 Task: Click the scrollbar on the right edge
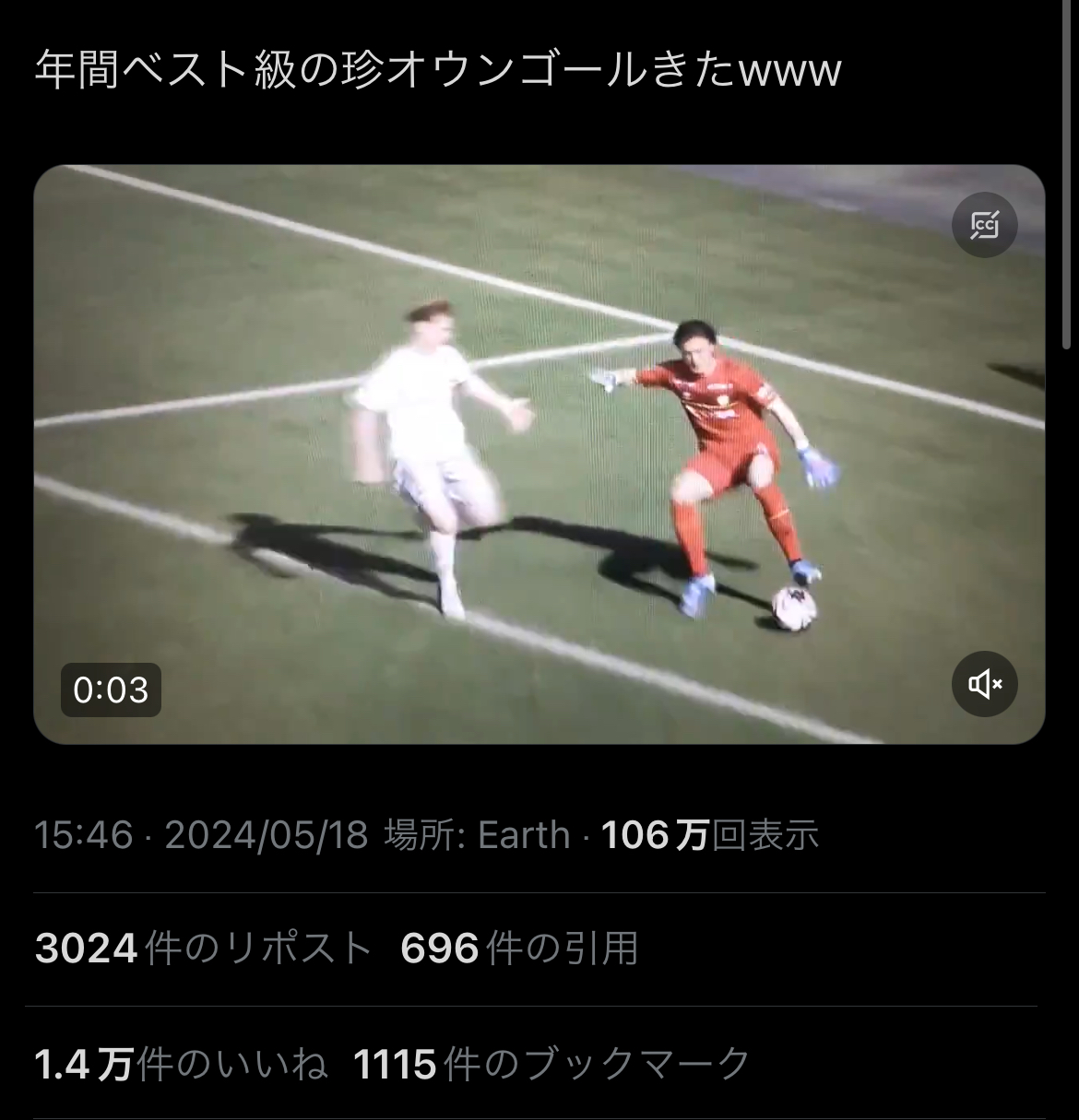point(1066,175)
